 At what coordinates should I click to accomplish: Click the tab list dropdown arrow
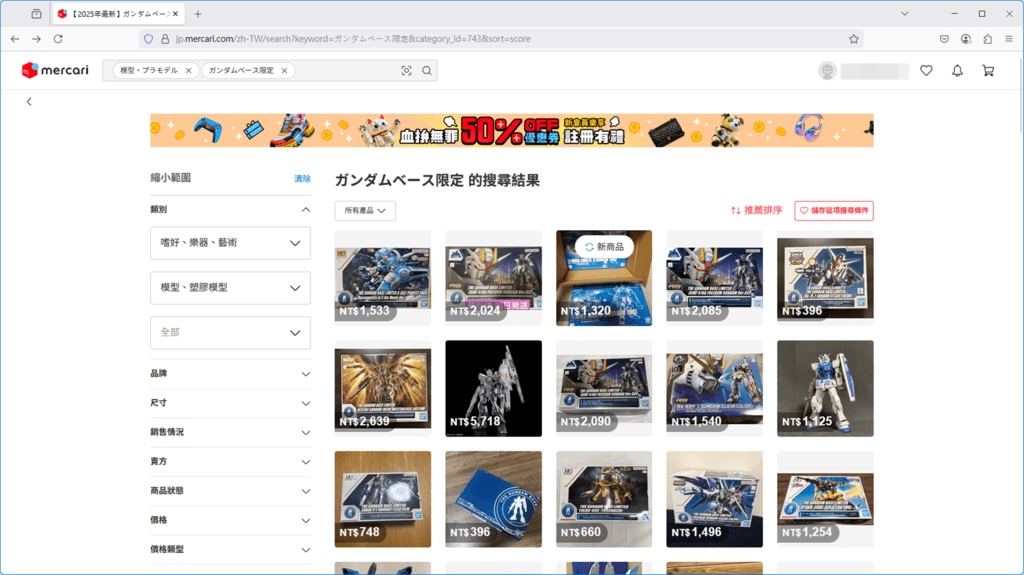(904, 14)
